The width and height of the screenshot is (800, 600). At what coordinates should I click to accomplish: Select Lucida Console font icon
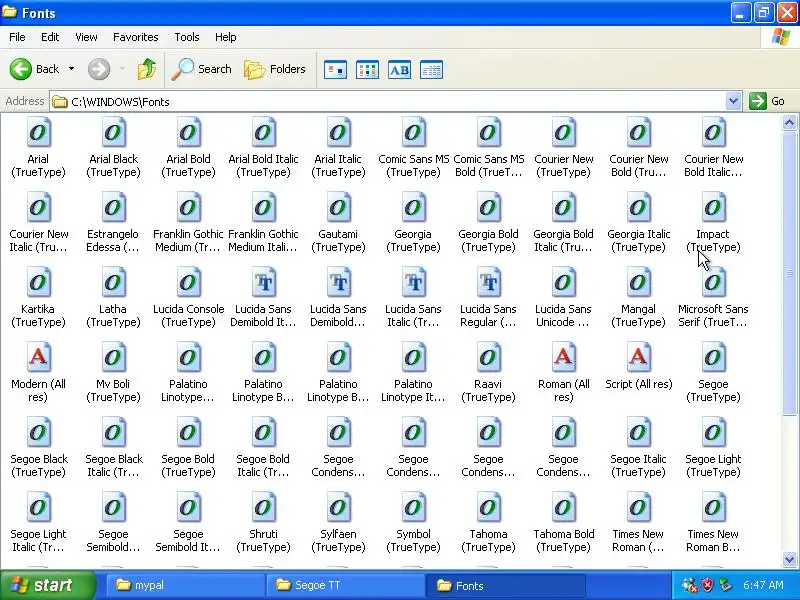188,283
